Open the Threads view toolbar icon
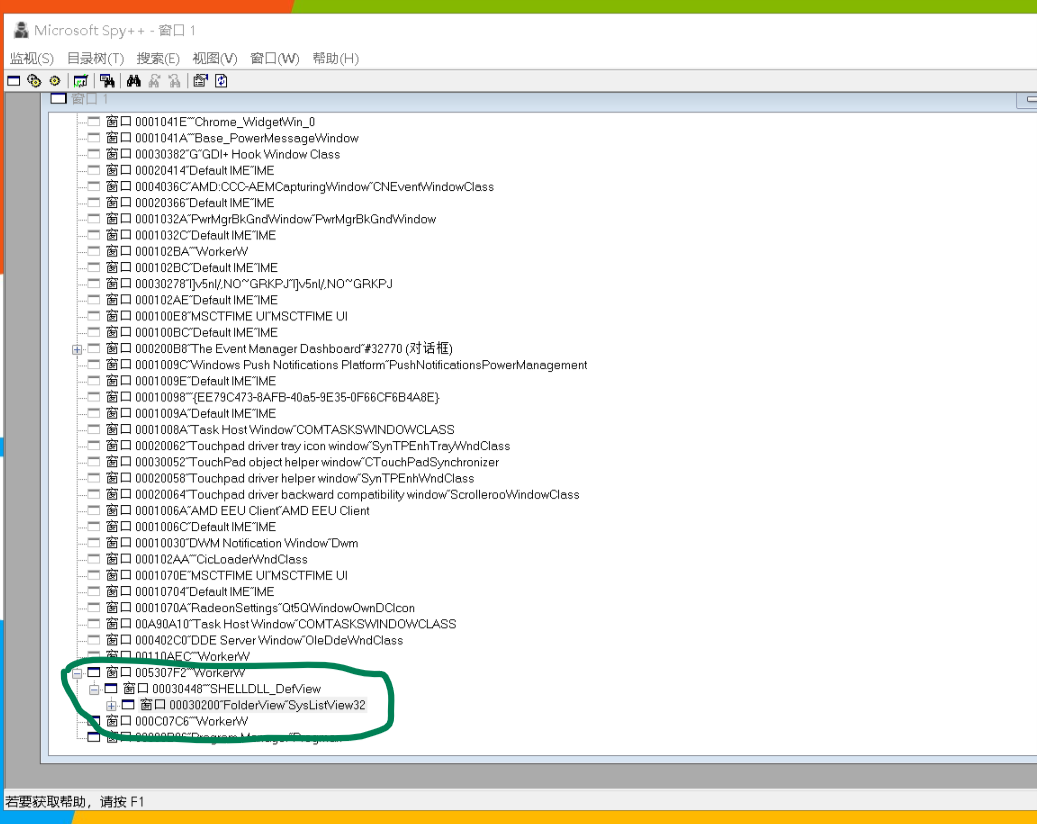 55,81
